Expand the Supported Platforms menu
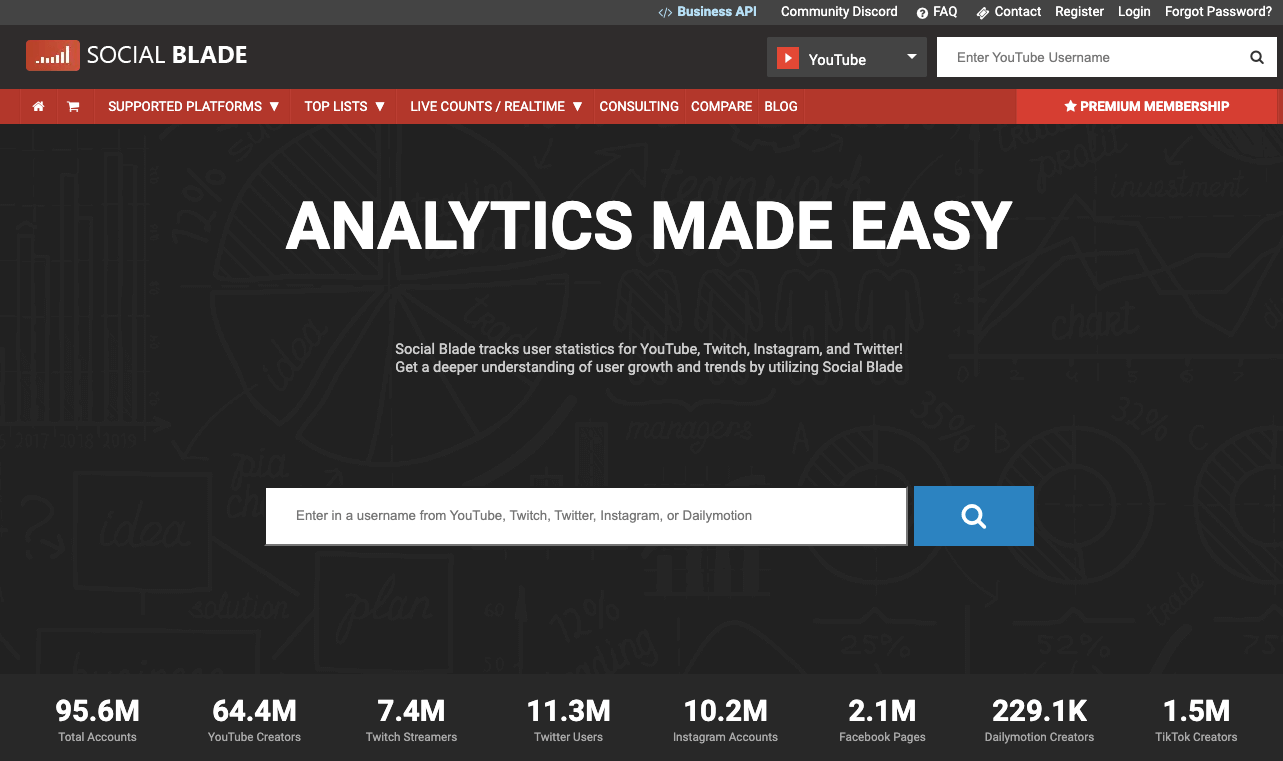Screen dimensions: 1283x761 (193, 106)
